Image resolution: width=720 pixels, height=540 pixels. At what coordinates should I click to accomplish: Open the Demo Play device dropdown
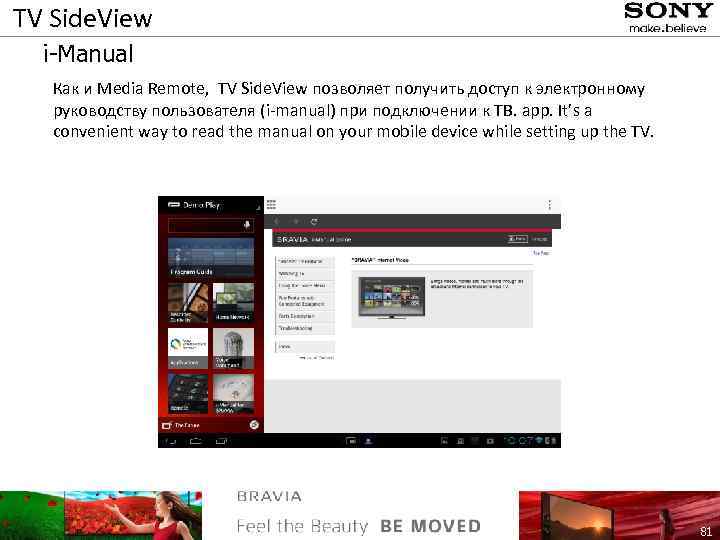[x=211, y=205]
